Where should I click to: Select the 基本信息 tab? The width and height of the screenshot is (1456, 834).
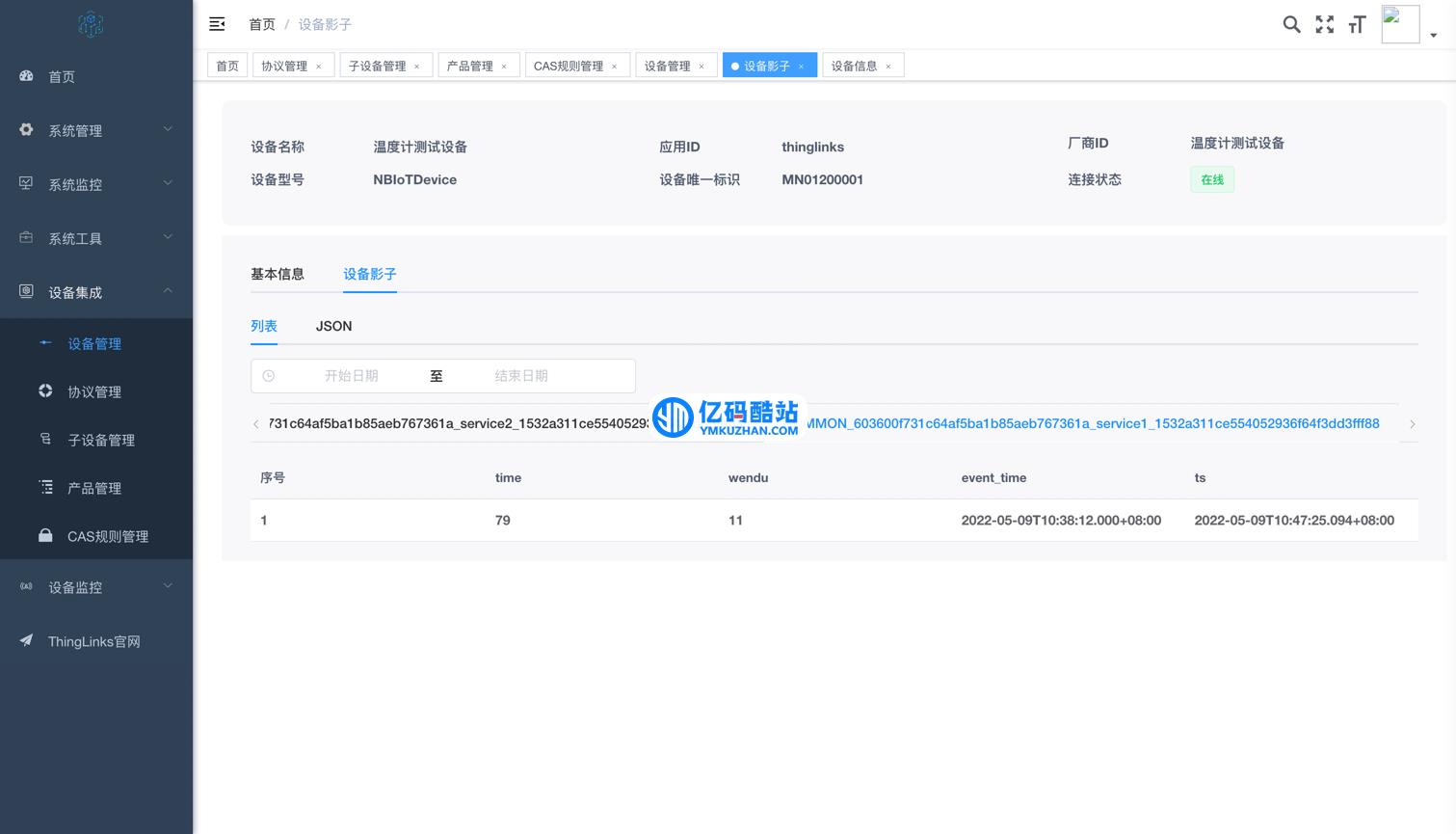click(278, 274)
